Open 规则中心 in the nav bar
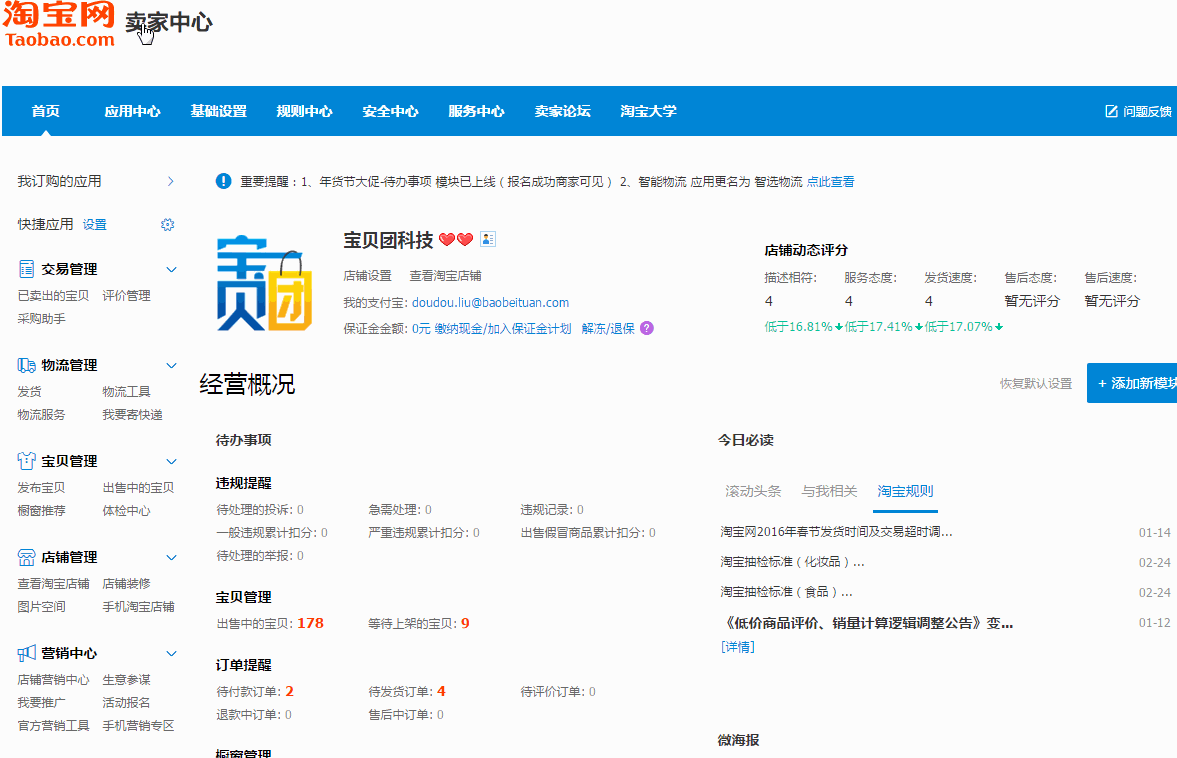 (x=304, y=111)
